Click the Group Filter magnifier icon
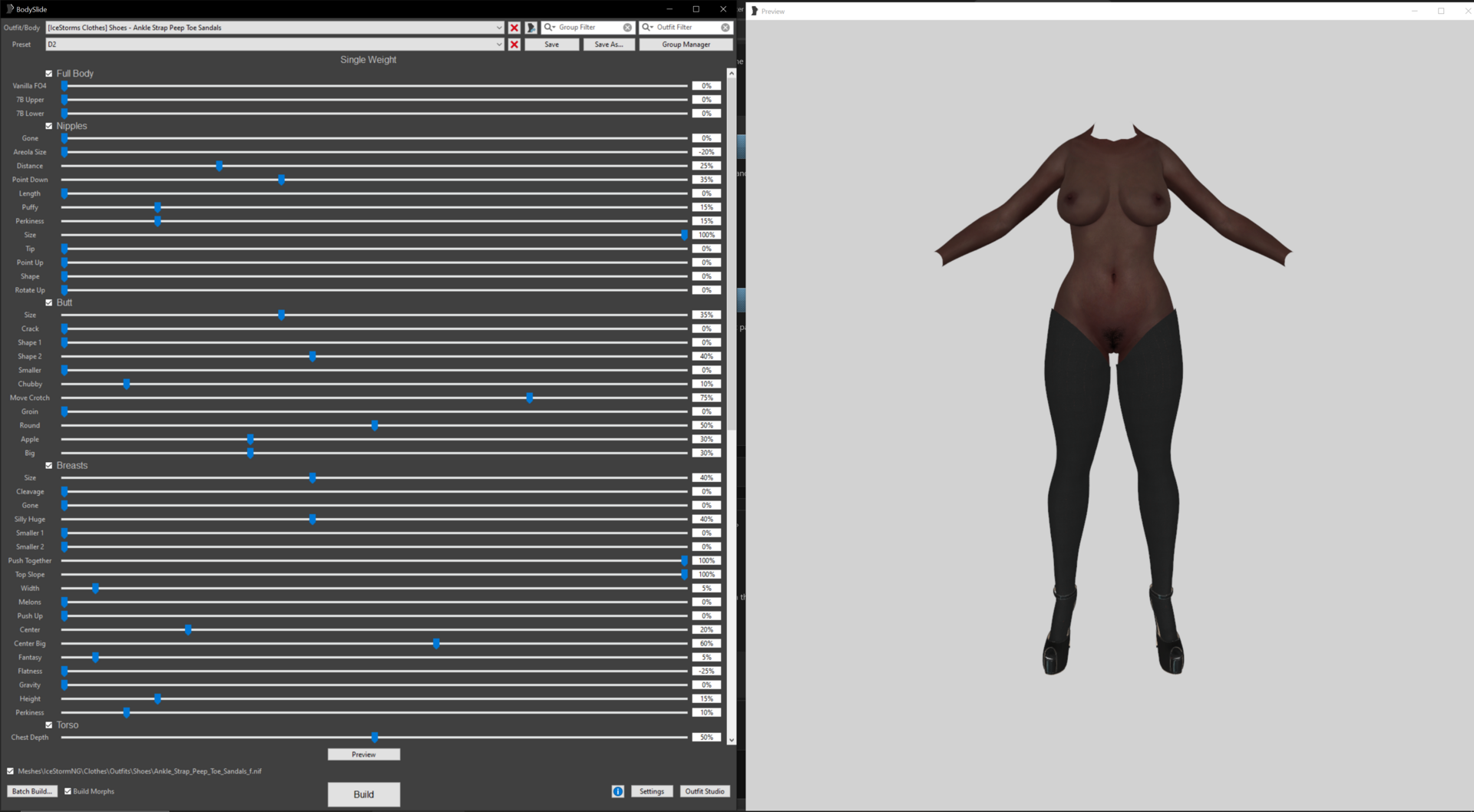Image resolution: width=1474 pixels, height=812 pixels. [550, 28]
